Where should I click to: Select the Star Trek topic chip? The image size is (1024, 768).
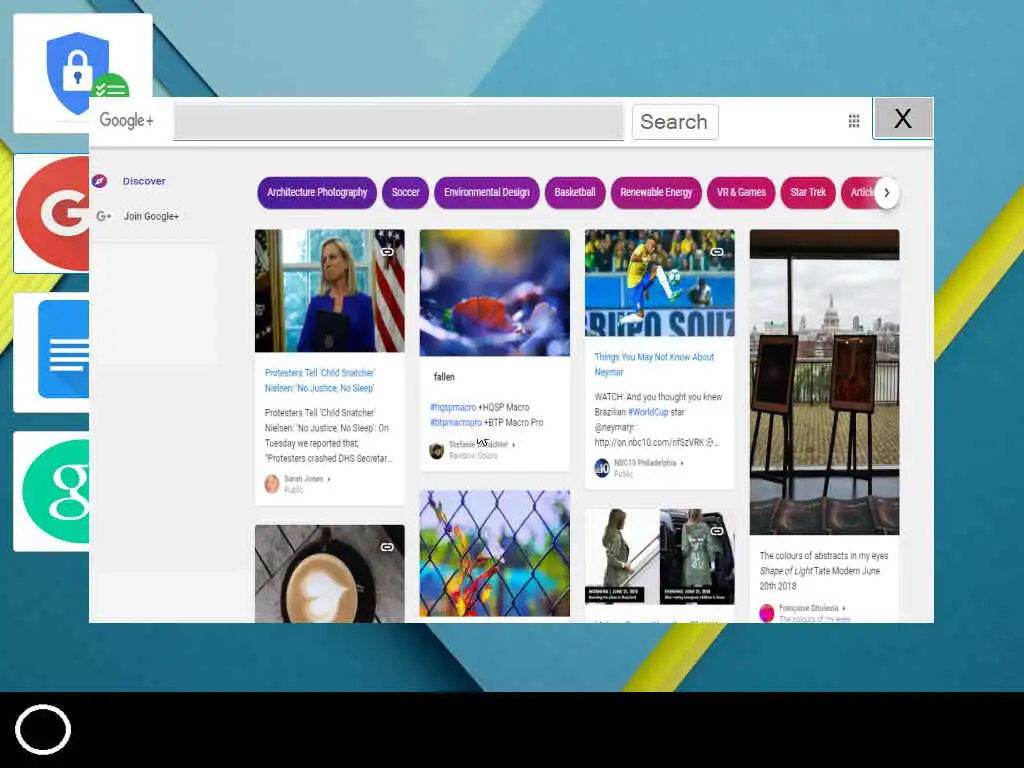pos(808,193)
